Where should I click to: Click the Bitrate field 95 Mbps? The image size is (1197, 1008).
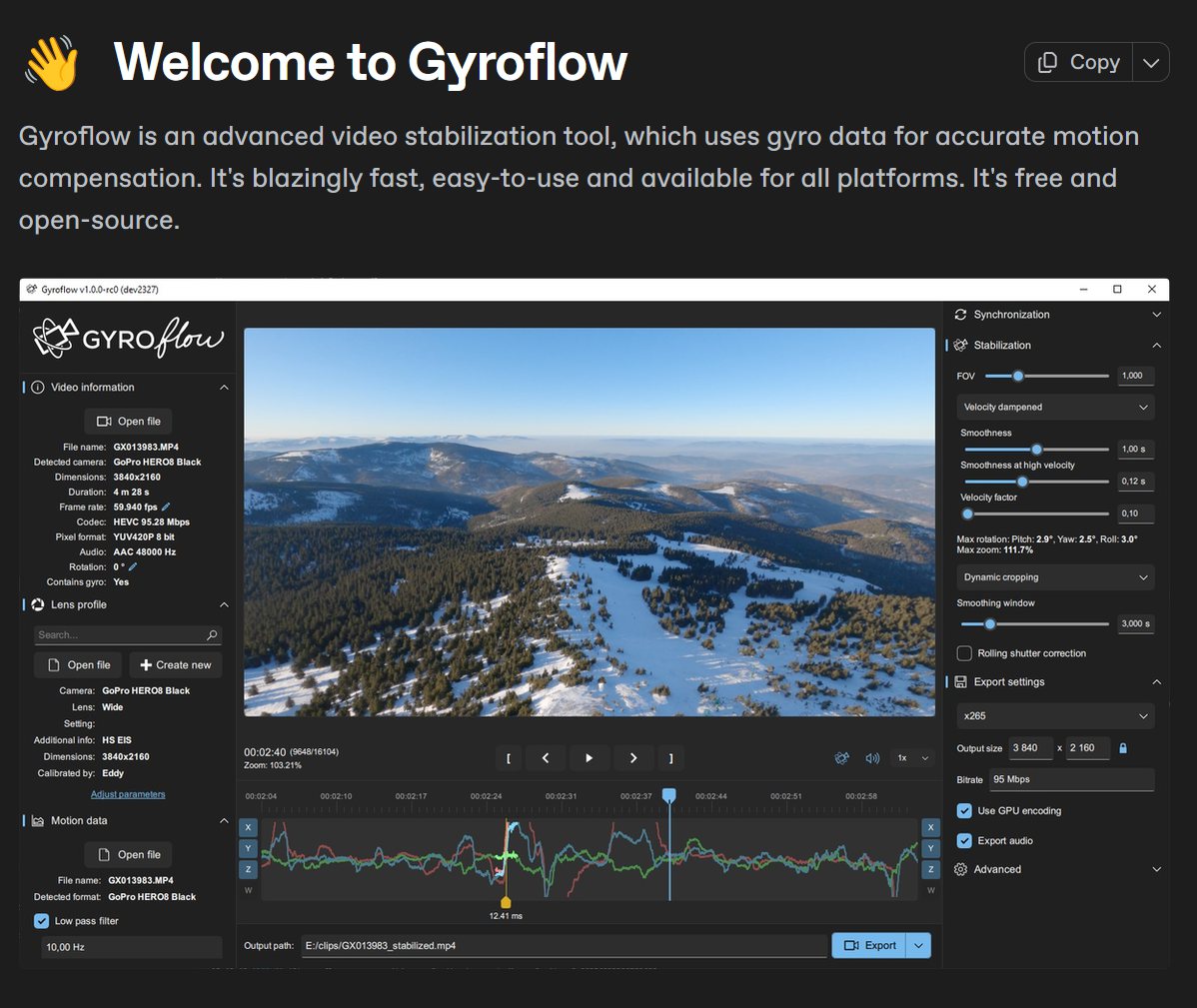pyautogui.click(x=1072, y=779)
